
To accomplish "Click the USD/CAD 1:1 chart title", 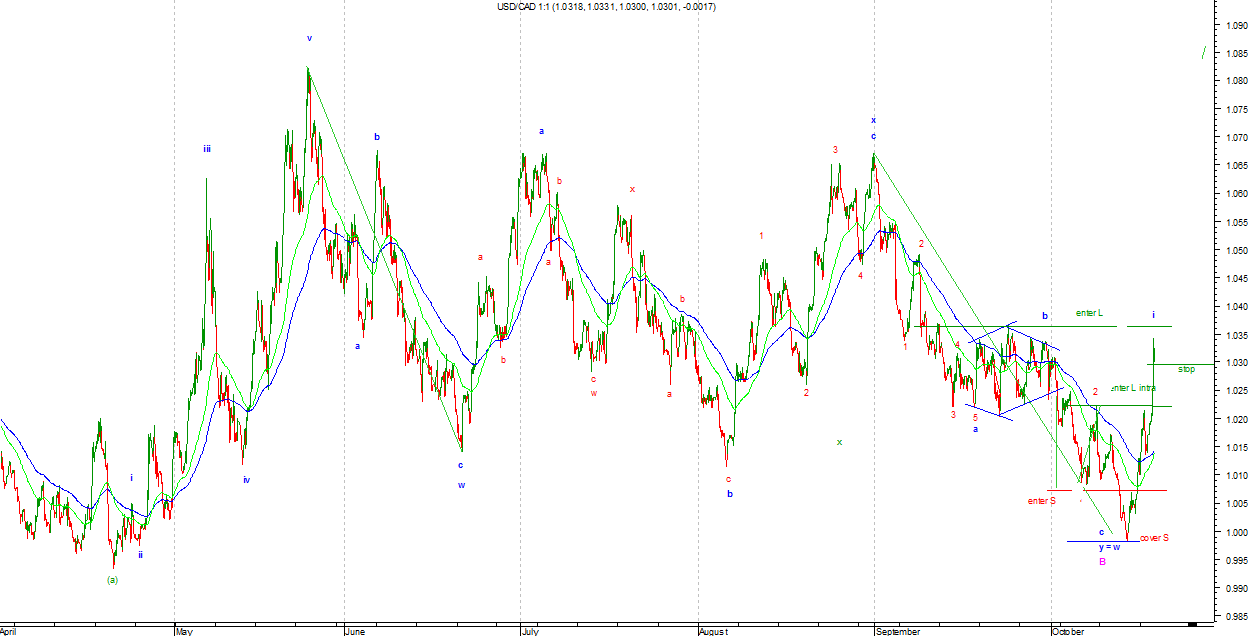I will [x=606, y=7].
